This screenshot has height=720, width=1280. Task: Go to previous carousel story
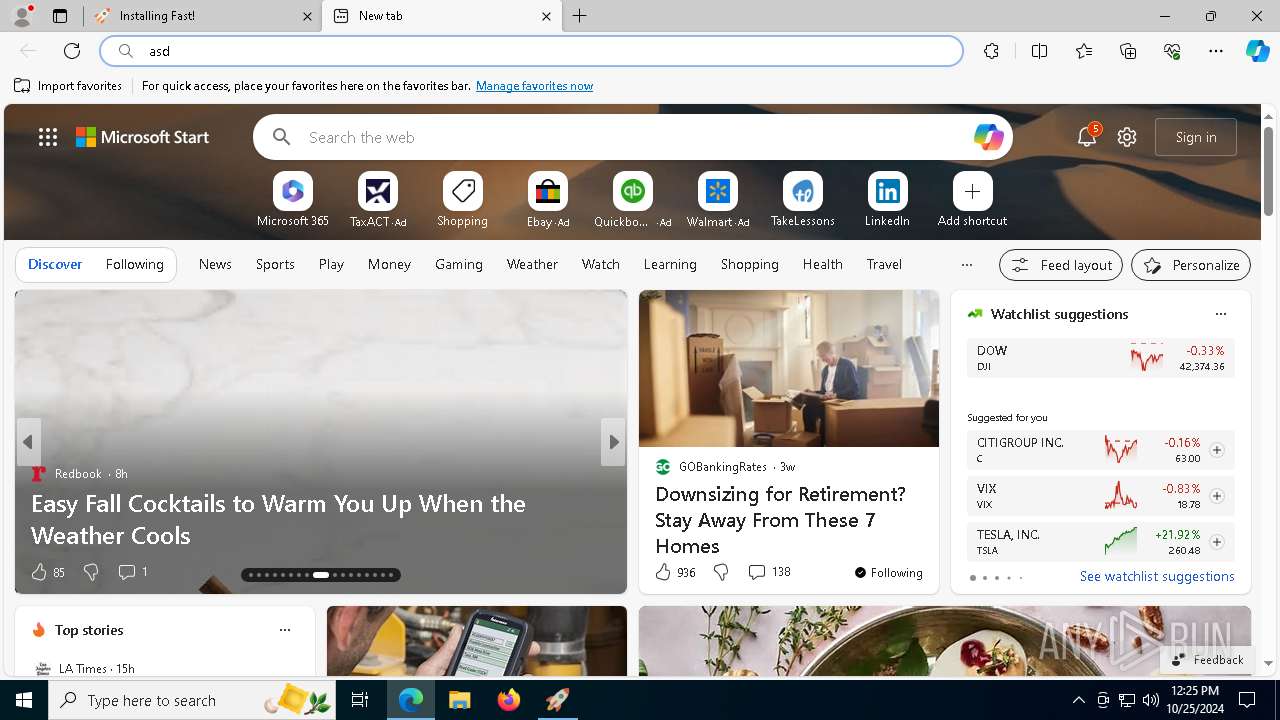28,442
